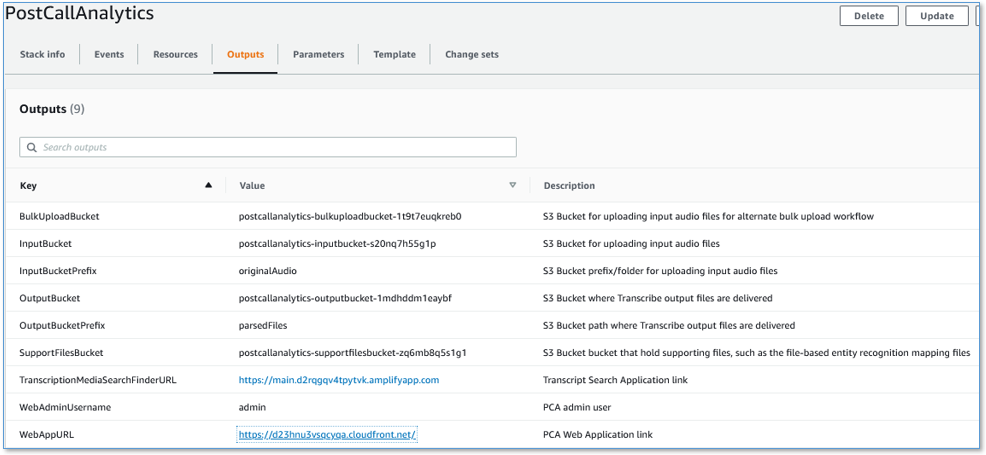Click 'PCA Web Application link' description

[x=598, y=434]
